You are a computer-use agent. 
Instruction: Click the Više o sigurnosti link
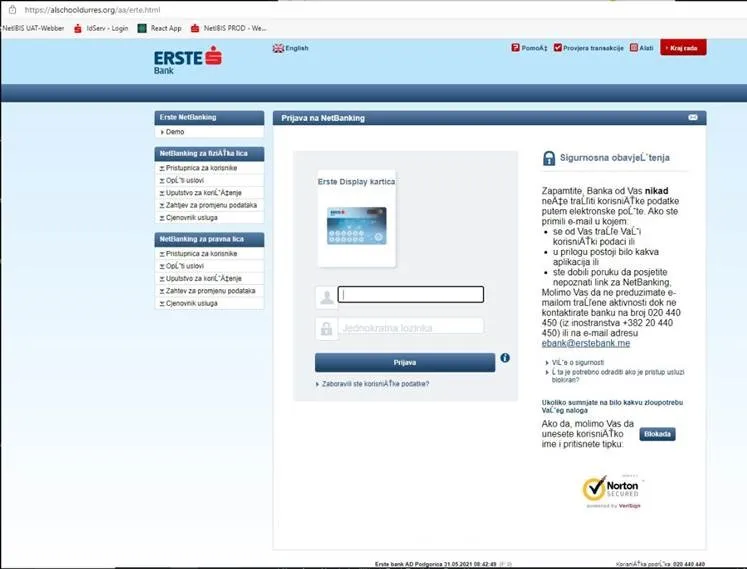pyautogui.click(x=577, y=363)
